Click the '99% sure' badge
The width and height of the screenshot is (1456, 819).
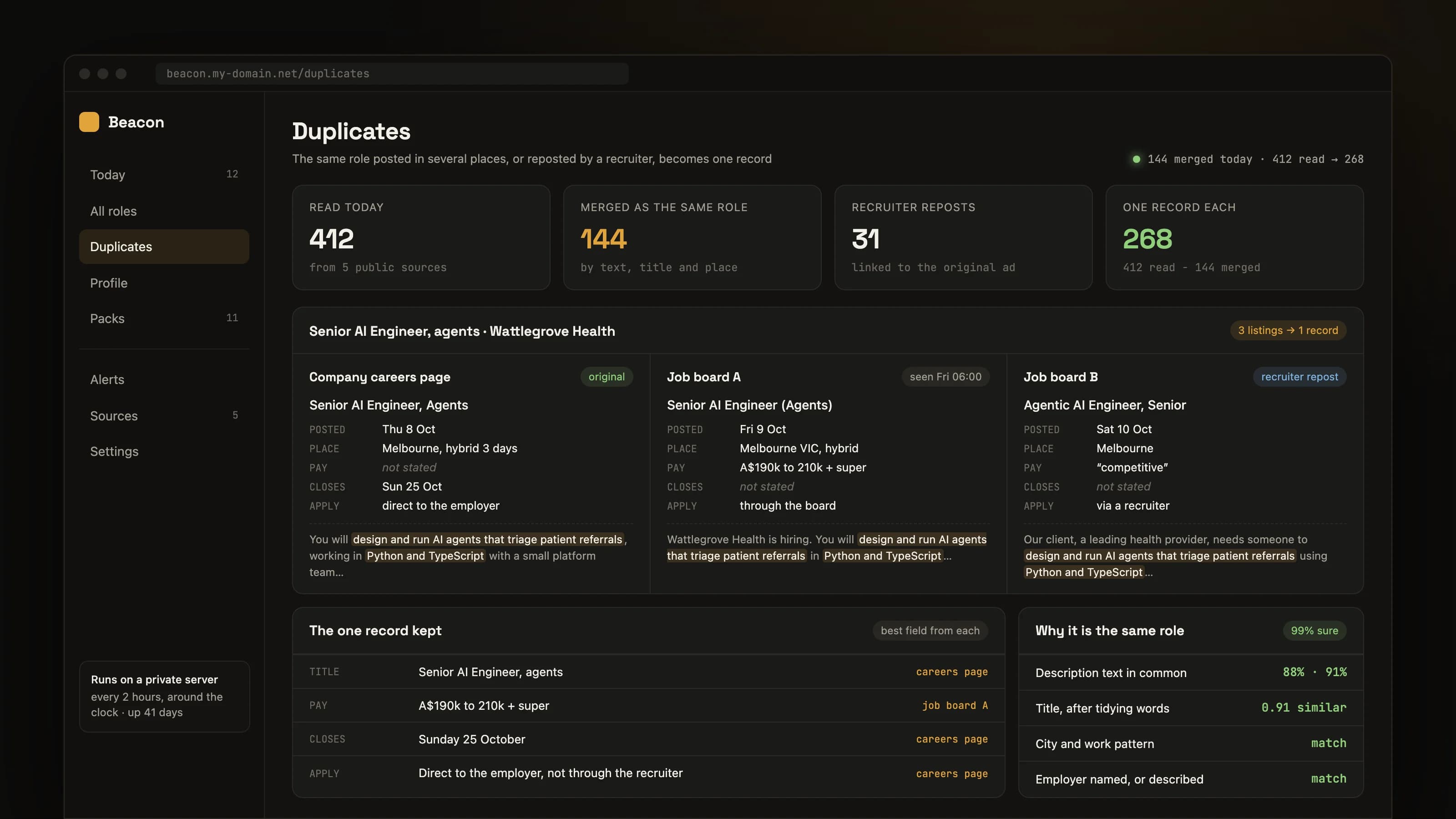pyautogui.click(x=1314, y=630)
